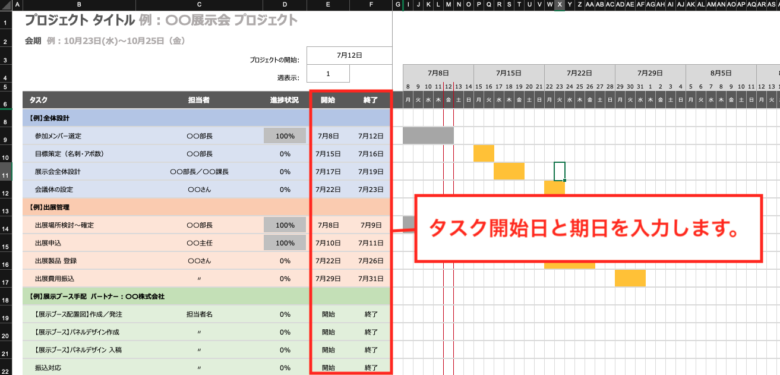Select the 100% progress cell for 参加メンバー選定
The height and width of the screenshot is (375, 780).
[x=285, y=136]
